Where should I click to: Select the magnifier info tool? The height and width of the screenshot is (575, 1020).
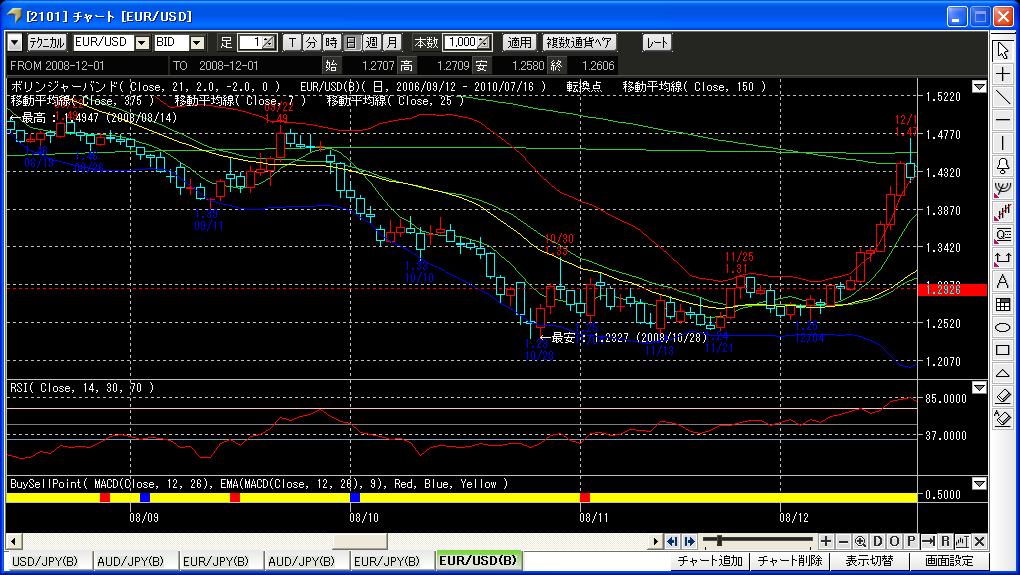click(x=1002, y=235)
